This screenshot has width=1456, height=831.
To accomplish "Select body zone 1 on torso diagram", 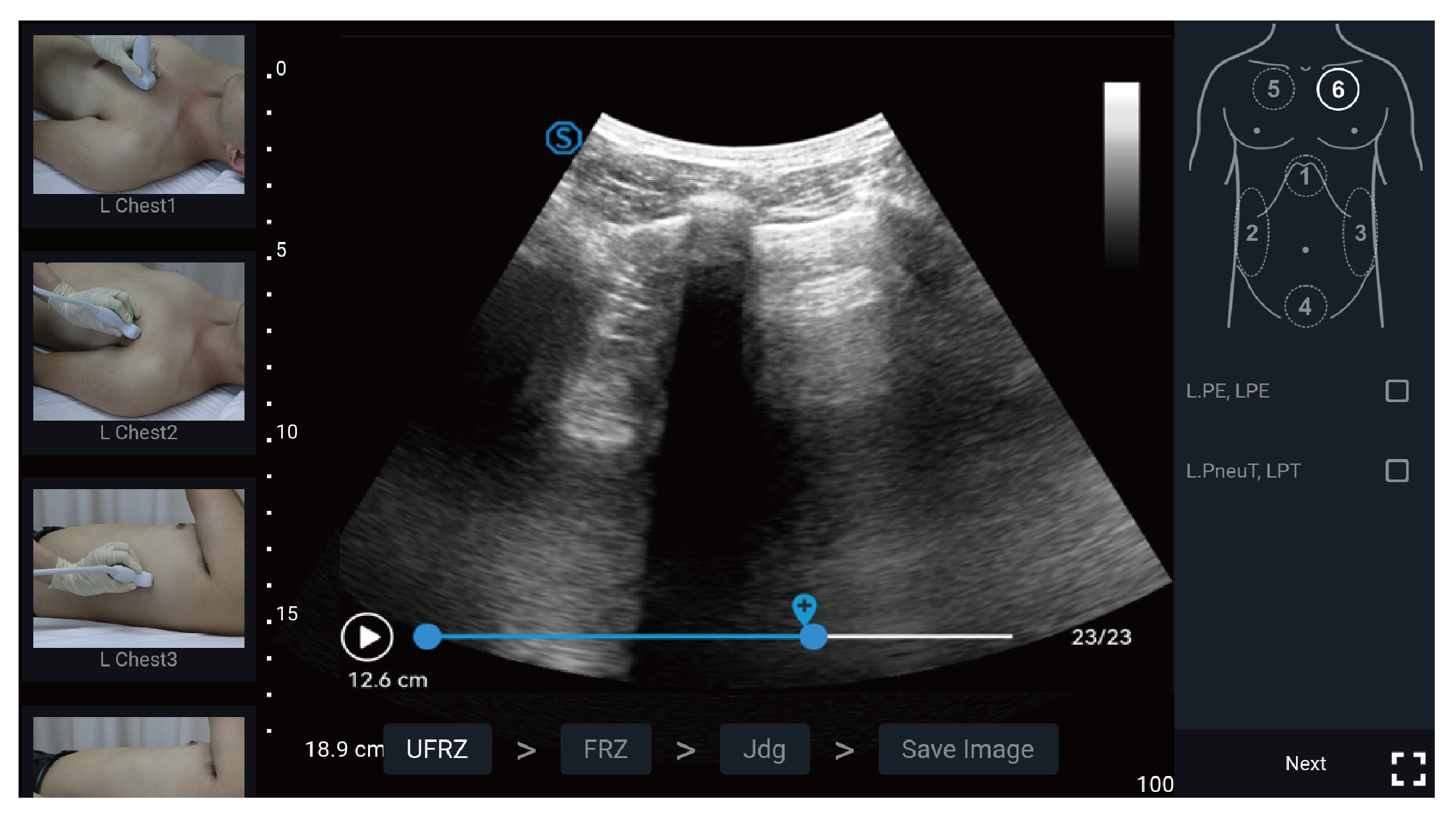I will tap(1305, 176).
